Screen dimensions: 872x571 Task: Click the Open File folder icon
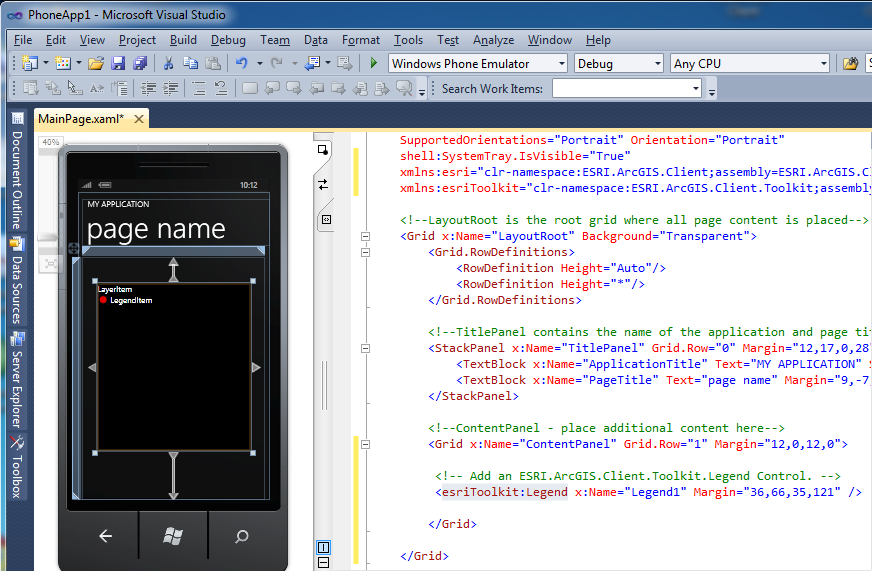click(96, 63)
